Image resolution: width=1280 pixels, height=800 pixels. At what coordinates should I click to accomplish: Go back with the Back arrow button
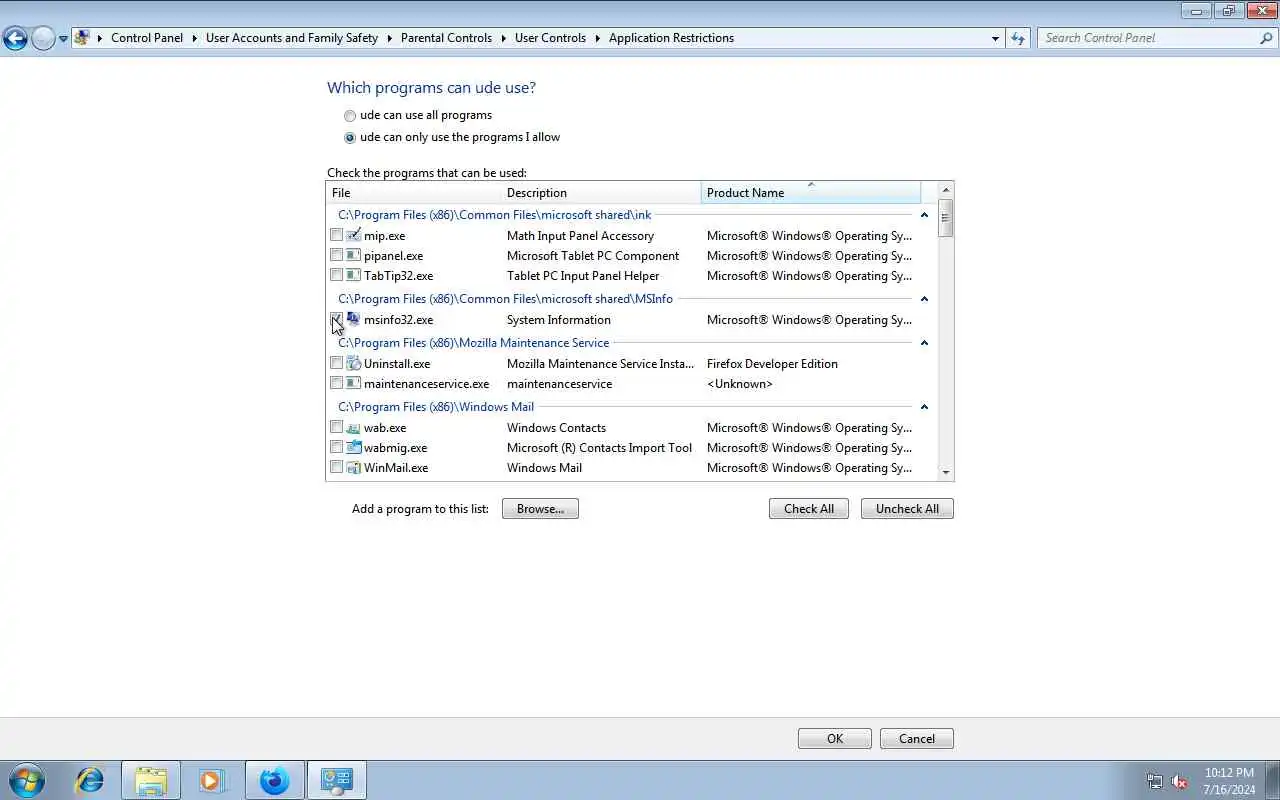click(x=15, y=38)
